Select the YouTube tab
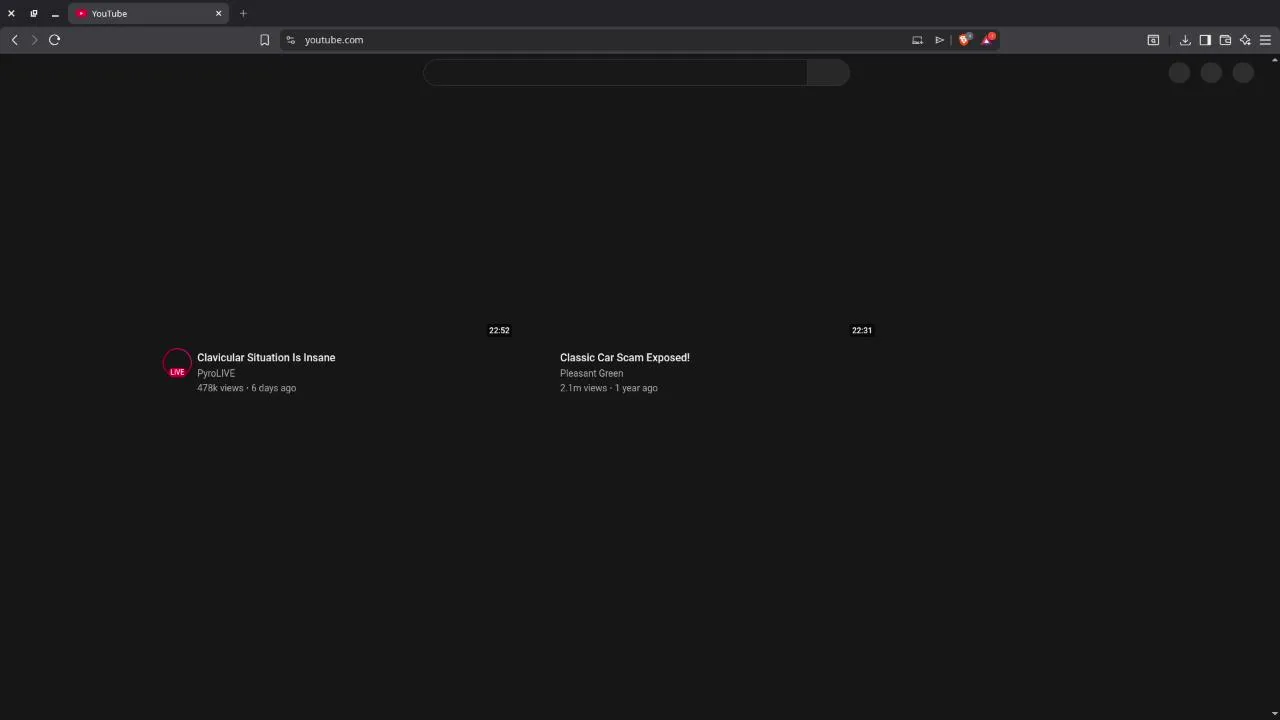The height and width of the screenshot is (720, 1280). click(148, 14)
